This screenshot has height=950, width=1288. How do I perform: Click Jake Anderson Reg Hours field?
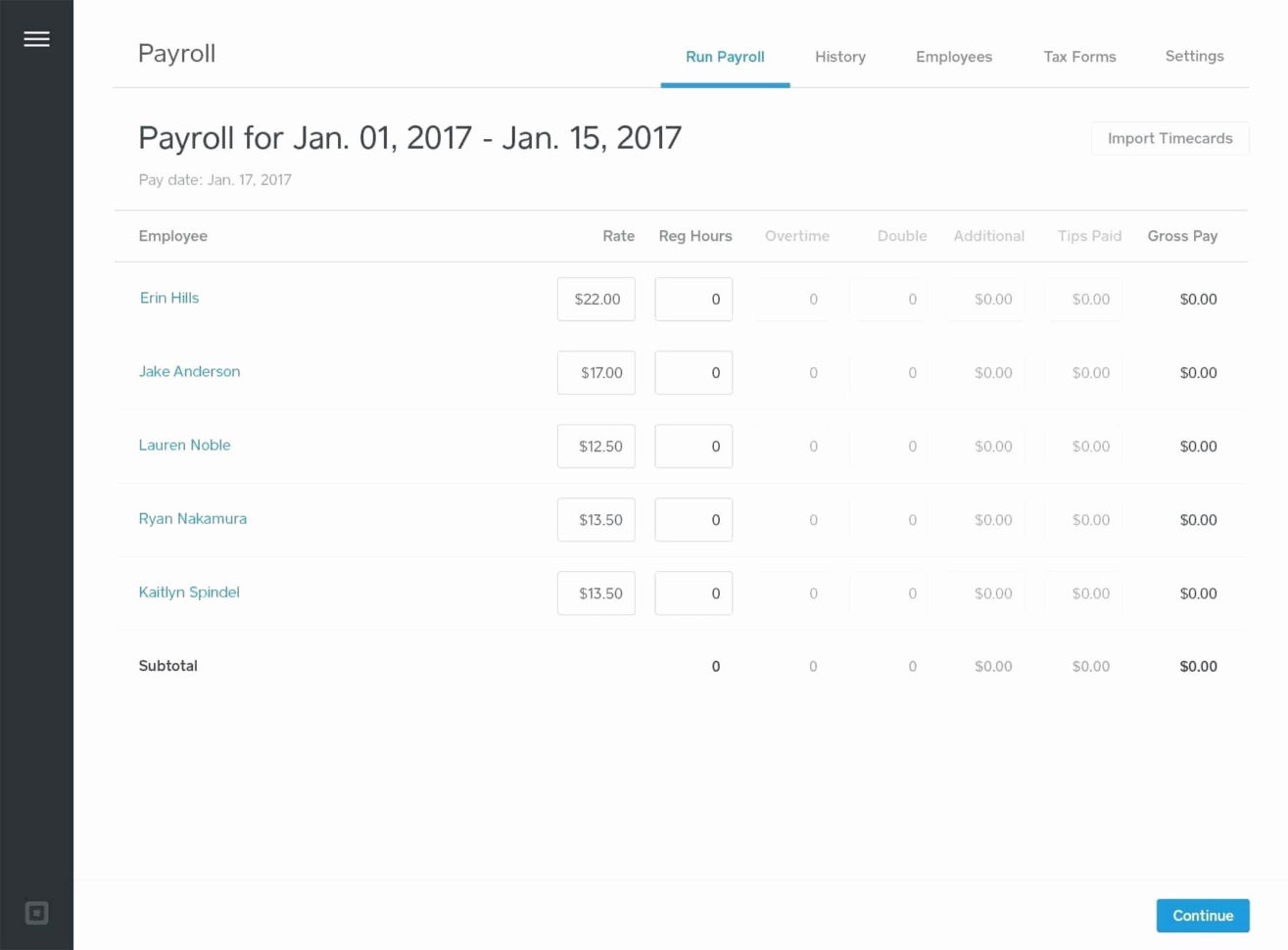tap(693, 373)
